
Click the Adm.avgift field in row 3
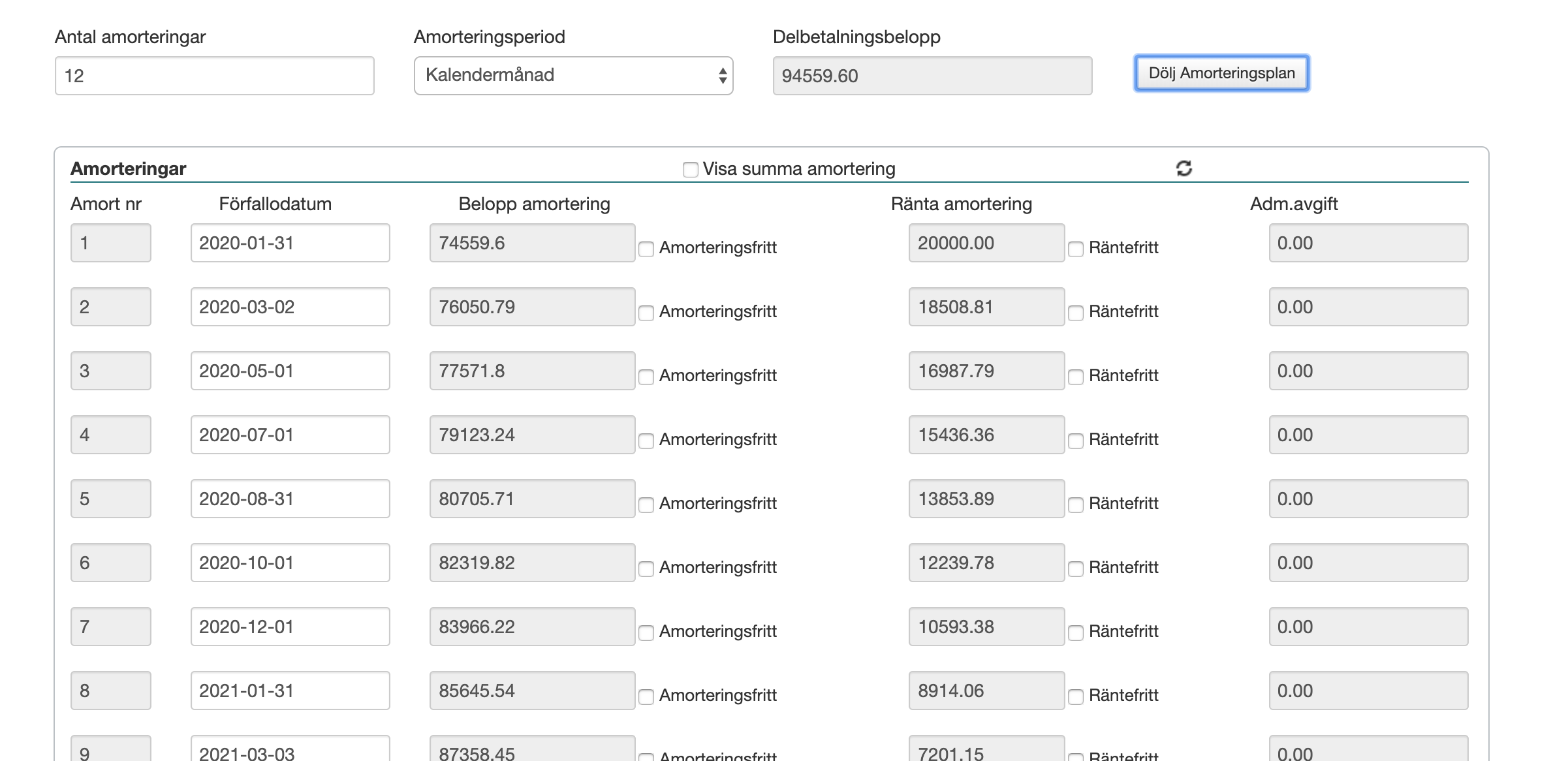point(1368,371)
